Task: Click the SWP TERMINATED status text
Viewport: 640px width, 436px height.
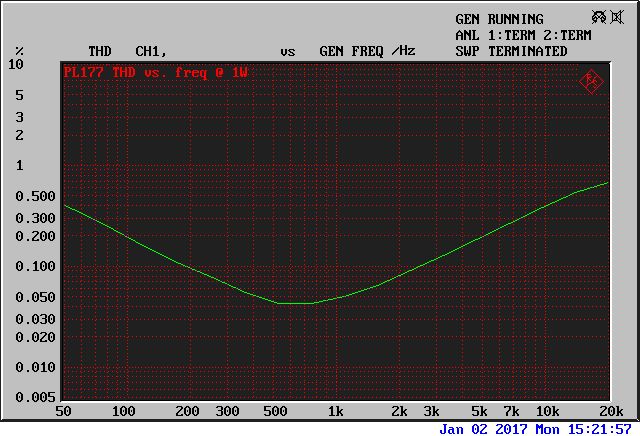Action: [x=511, y=51]
